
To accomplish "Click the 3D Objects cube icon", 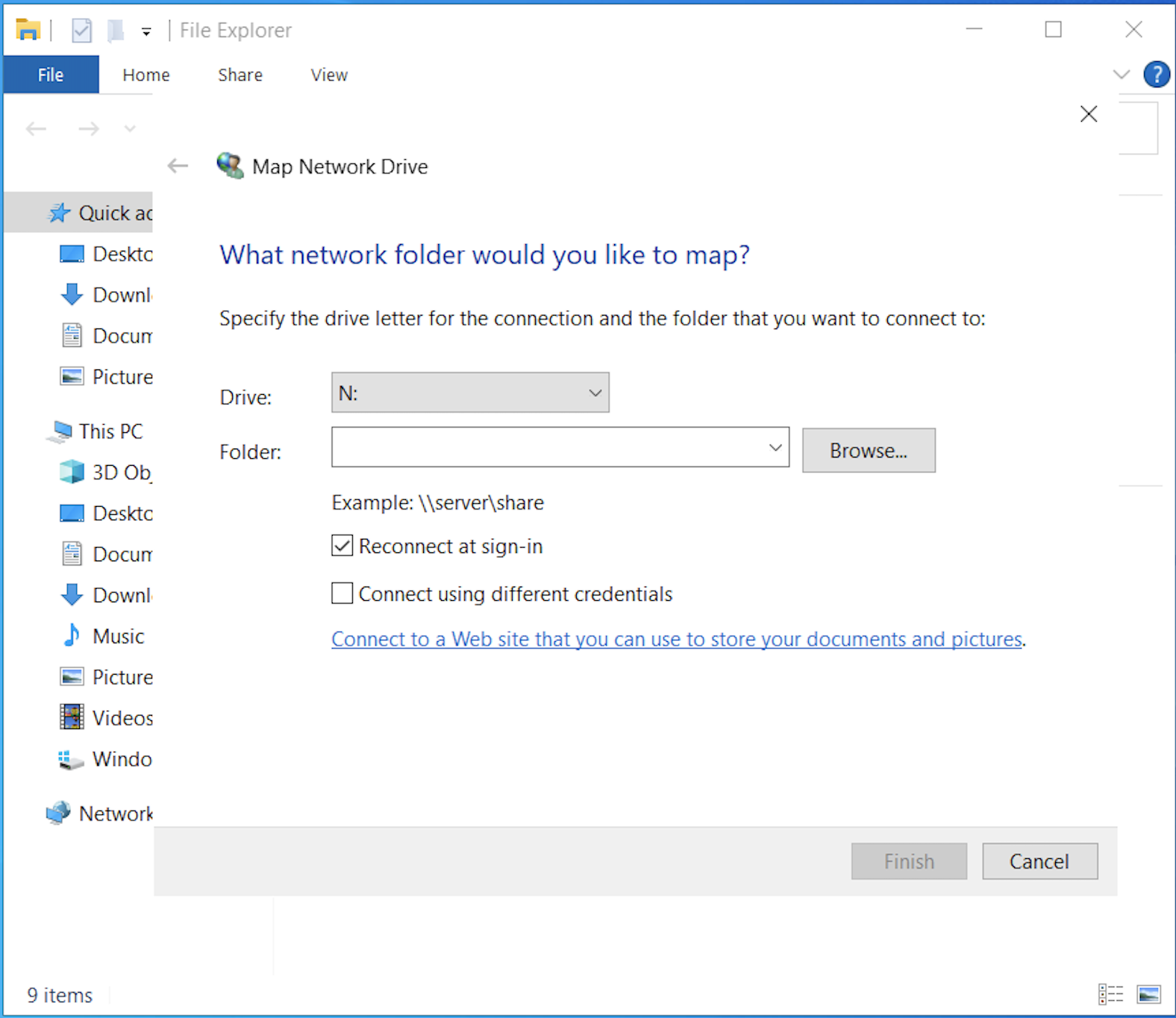I will (72, 472).
